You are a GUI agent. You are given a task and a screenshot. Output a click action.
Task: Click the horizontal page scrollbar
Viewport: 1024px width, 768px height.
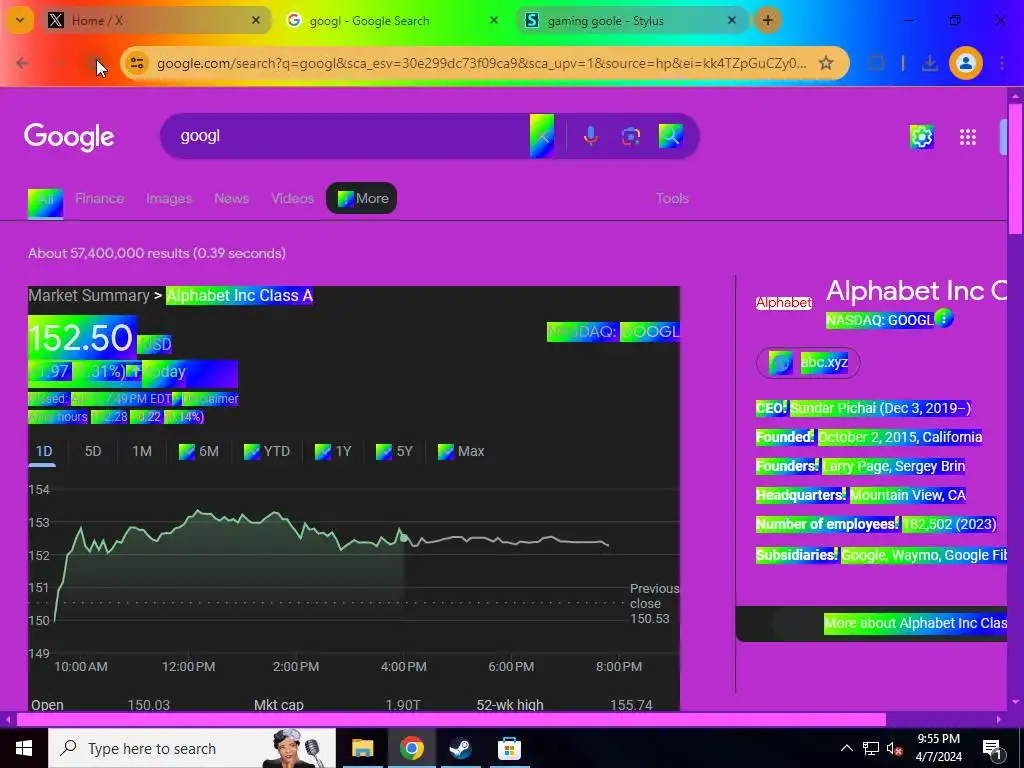coord(451,720)
